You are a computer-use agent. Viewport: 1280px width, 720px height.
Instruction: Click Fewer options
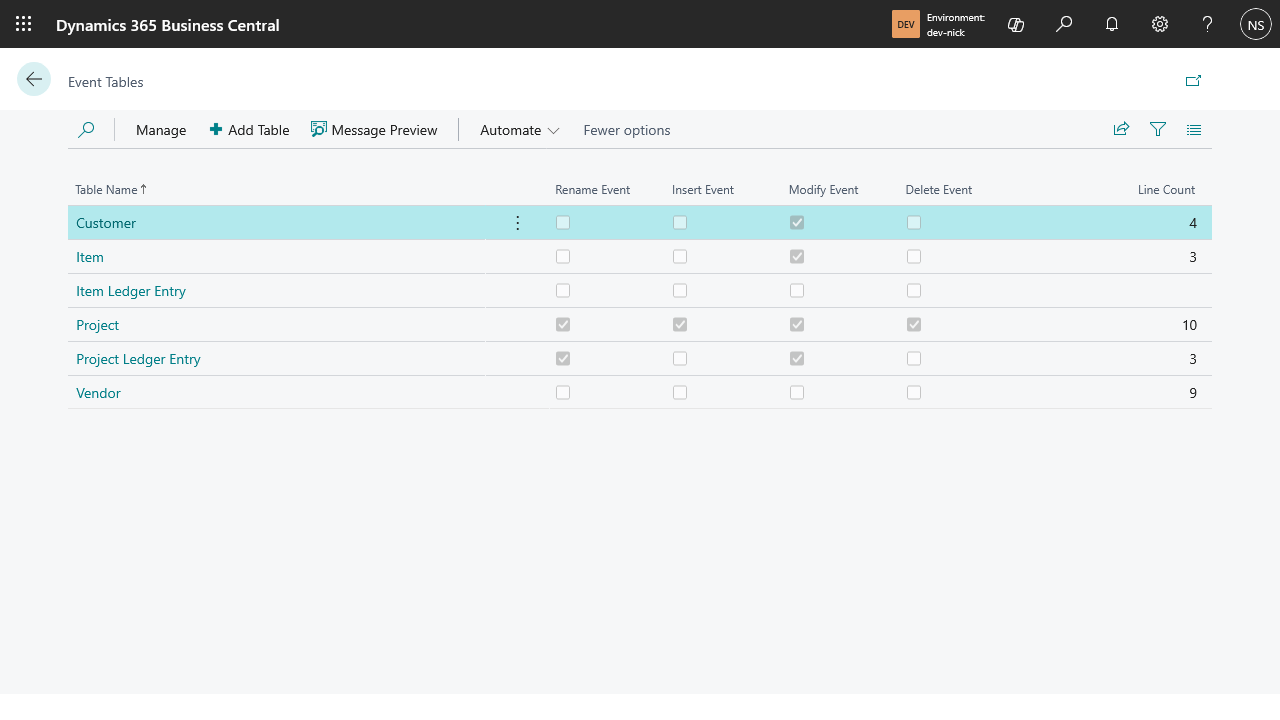click(627, 130)
